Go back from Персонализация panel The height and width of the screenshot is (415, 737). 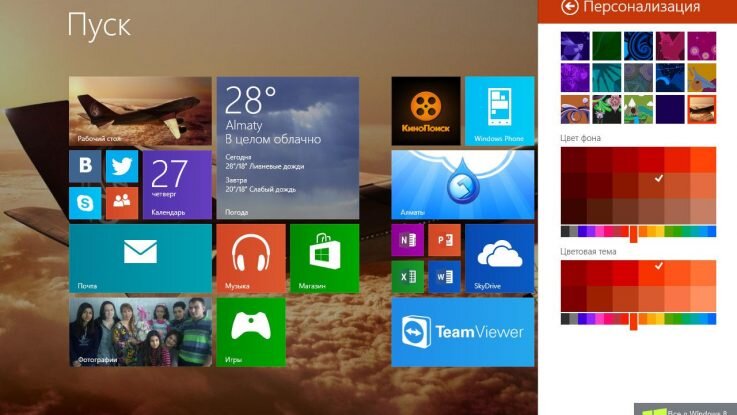click(x=569, y=7)
